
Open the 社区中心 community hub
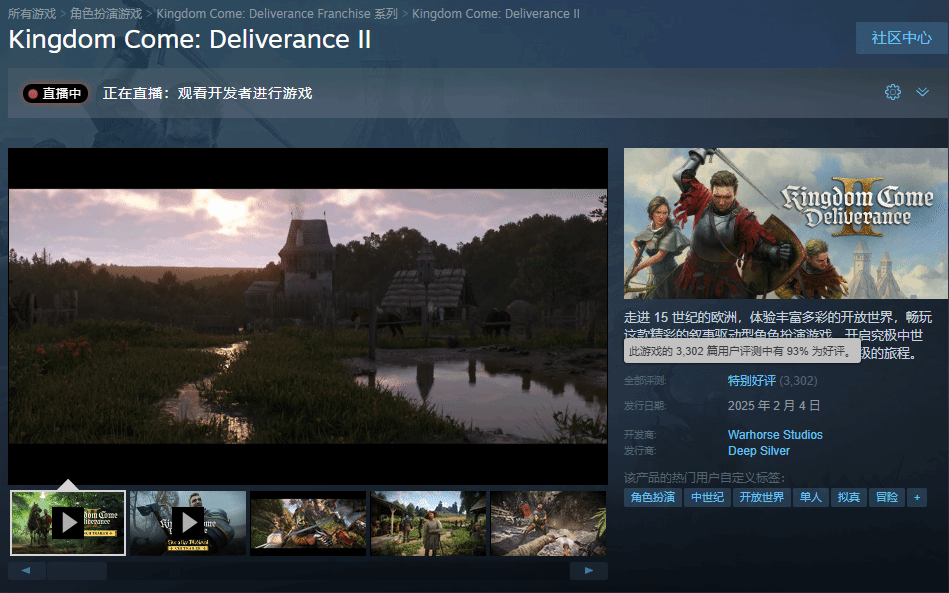[x=902, y=38]
